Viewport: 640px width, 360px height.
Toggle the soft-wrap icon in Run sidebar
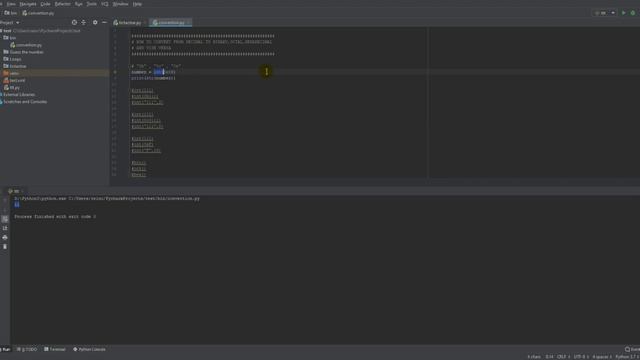point(5,219)
